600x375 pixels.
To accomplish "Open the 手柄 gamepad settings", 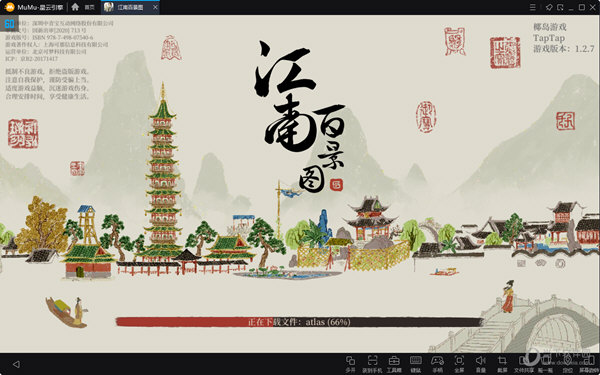I will tap(437, 364).
